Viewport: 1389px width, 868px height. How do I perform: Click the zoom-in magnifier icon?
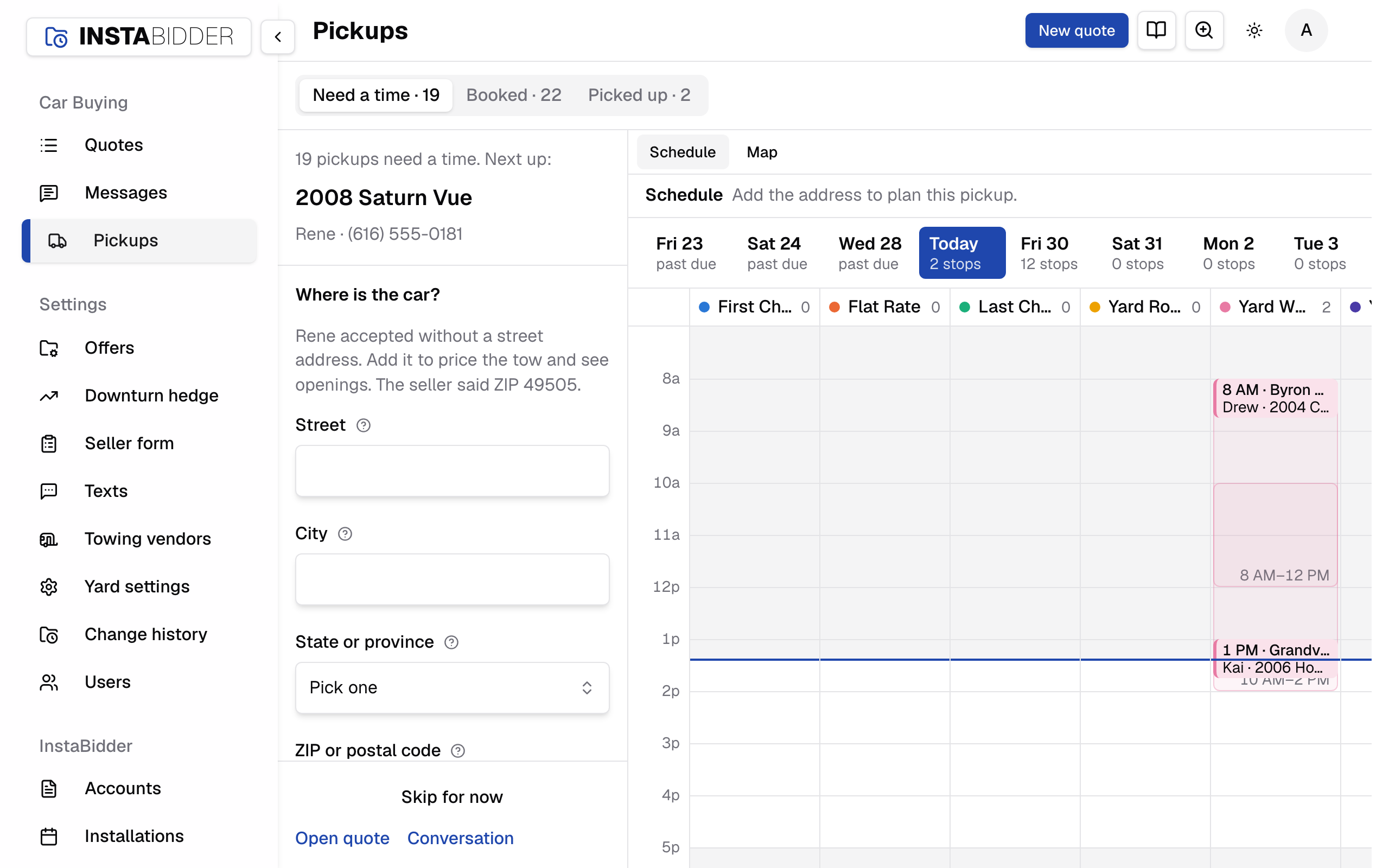(1203, 30)
